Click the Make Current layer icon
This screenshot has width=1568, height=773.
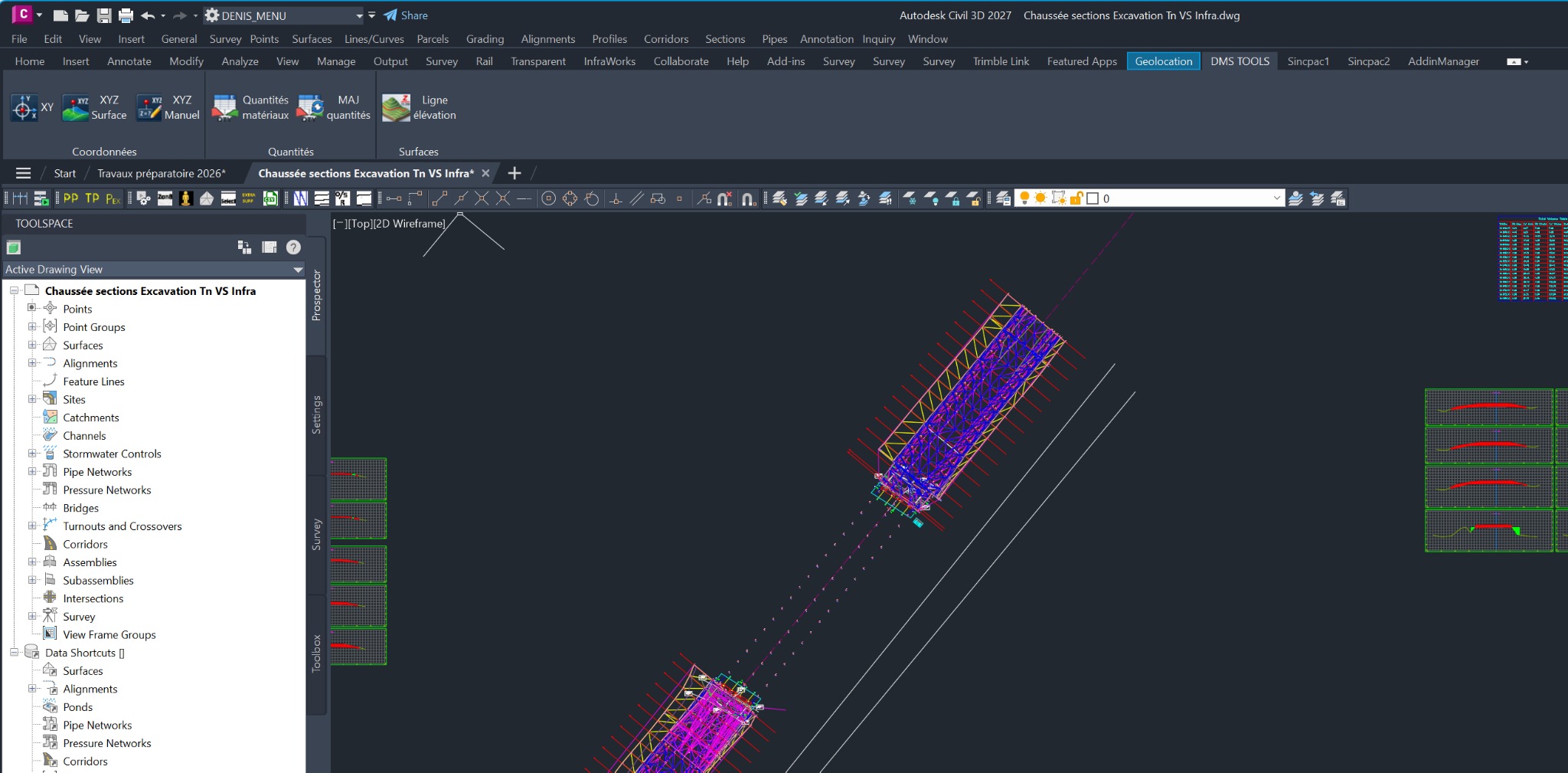(x=1295, y=198)
